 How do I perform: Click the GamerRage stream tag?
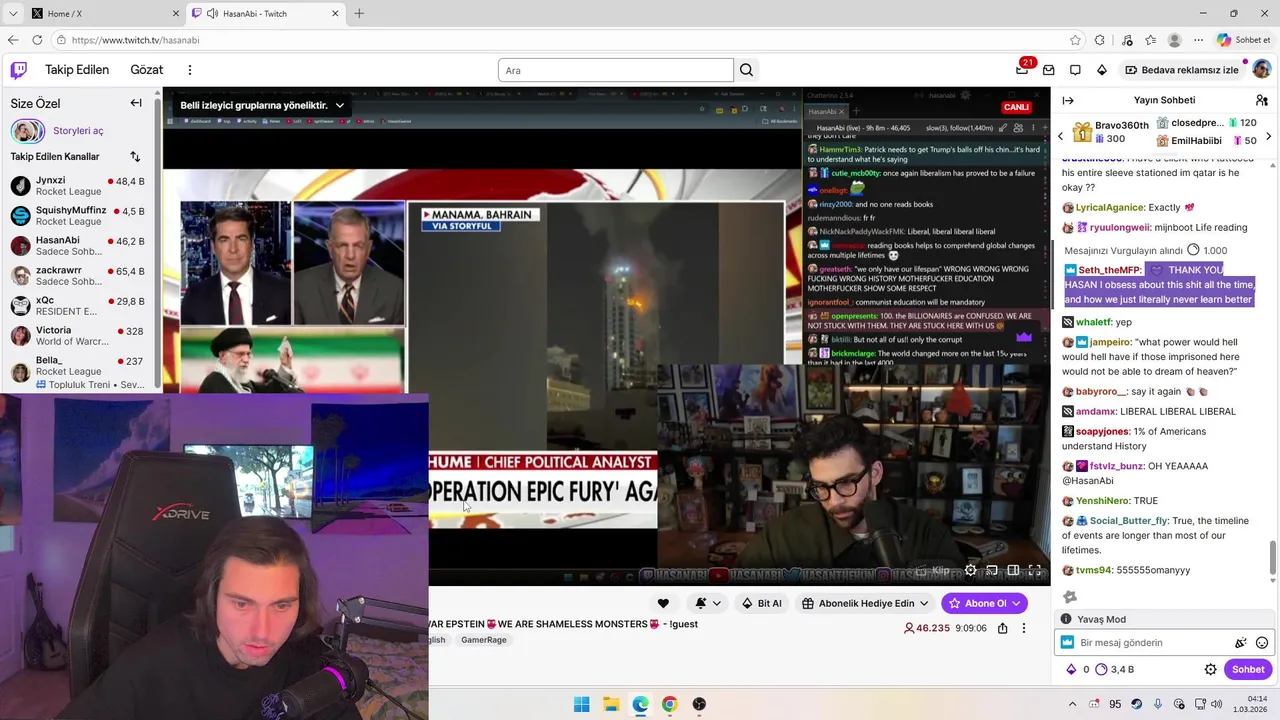pyautogui.click(x=484, y=640)
